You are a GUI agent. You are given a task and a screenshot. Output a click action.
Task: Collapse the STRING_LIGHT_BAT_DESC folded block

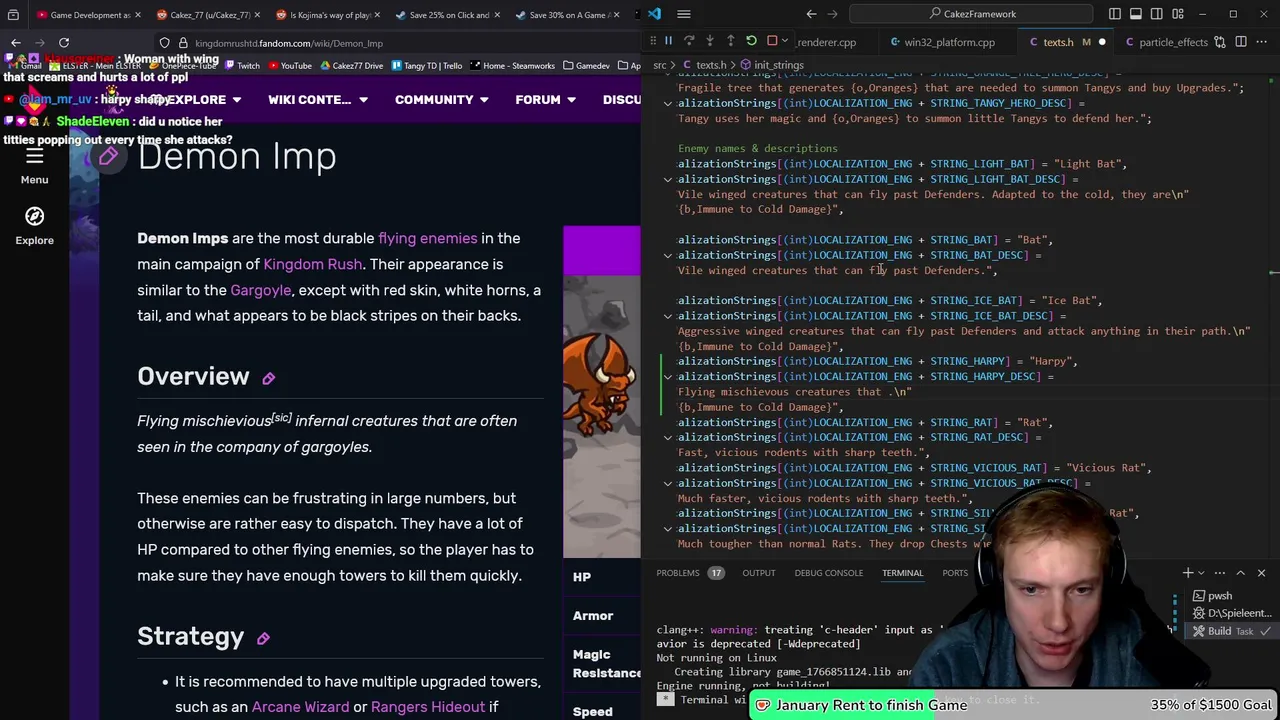pyautogui.click(x=668, y=179)
